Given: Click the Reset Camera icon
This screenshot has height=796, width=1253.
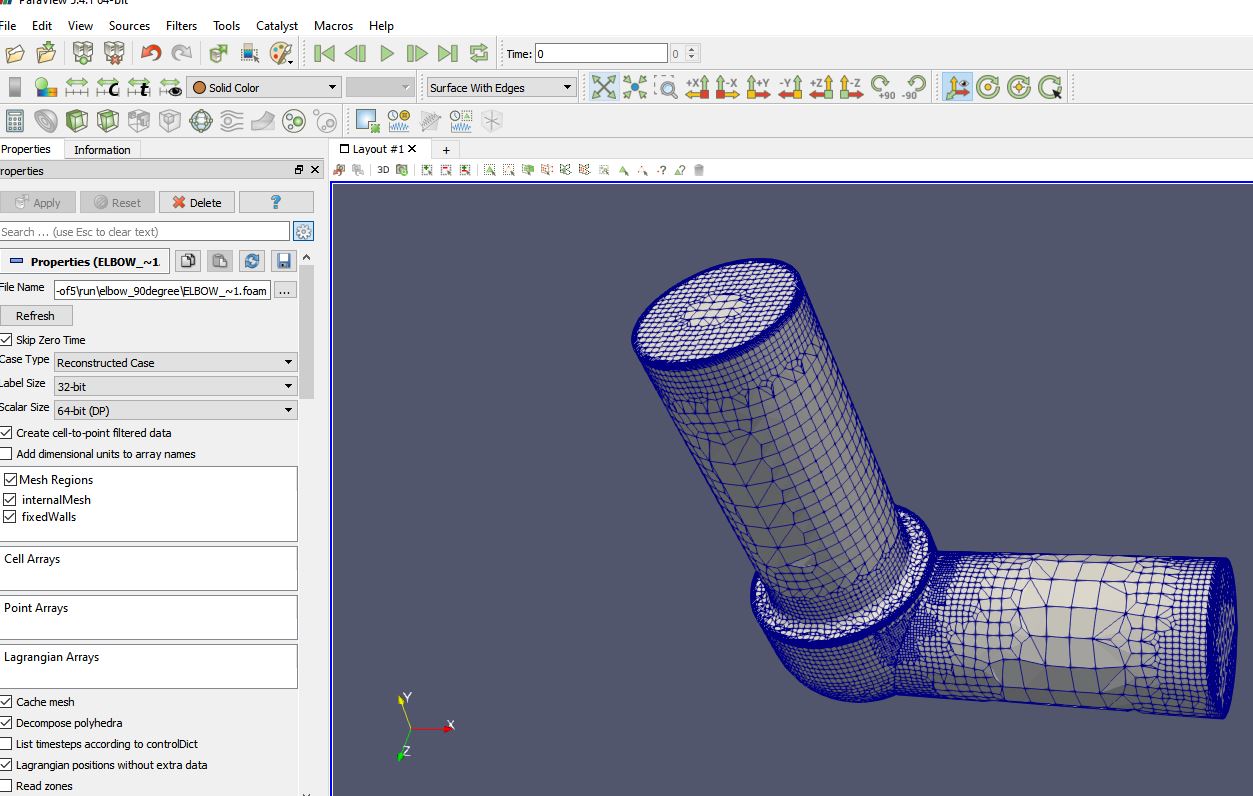Looking at the screenshot, I should coord(603,87).
